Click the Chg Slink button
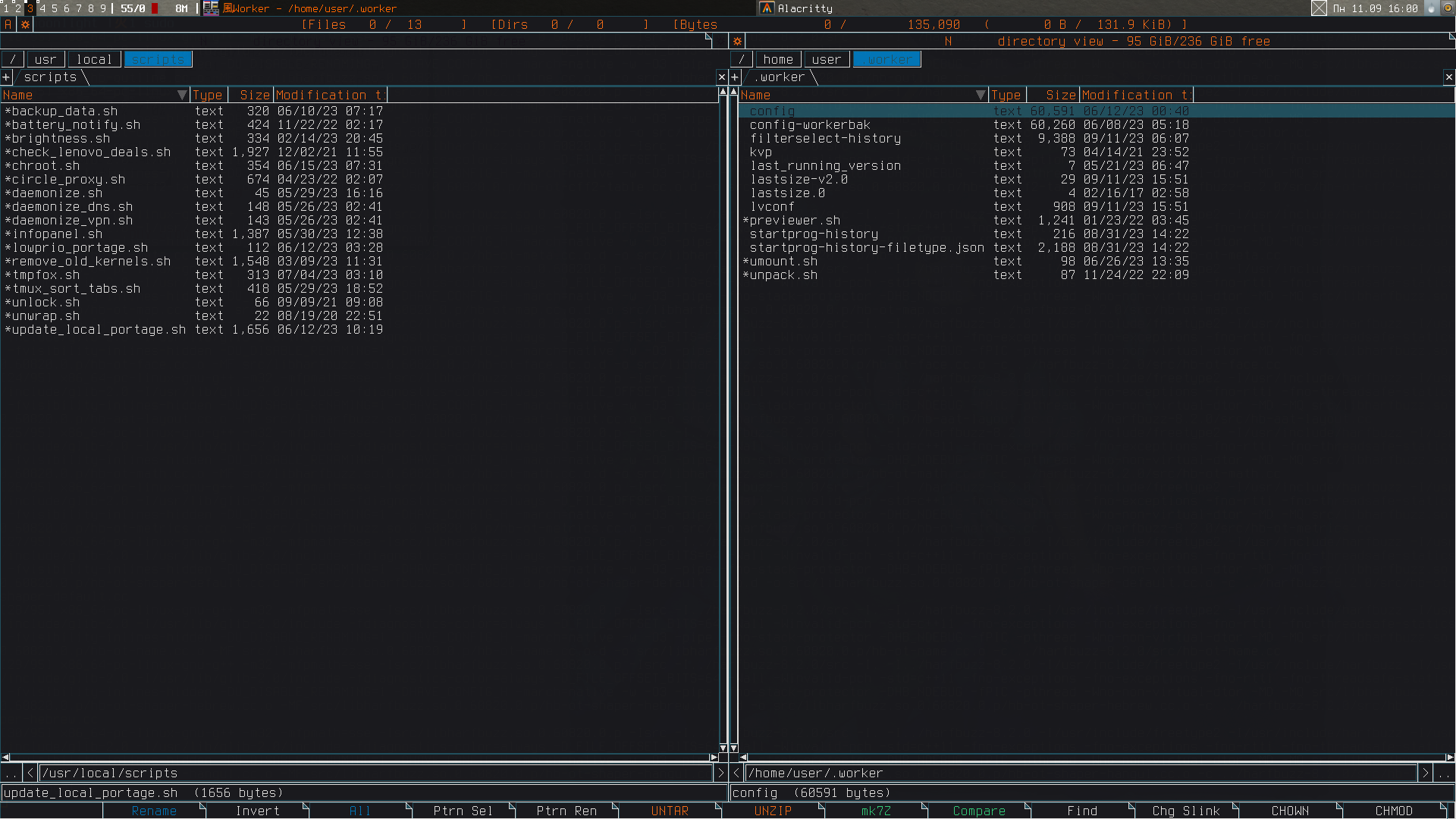Image resolution: width=1456 pixels, height=819 pixels. click(1187, 811)
